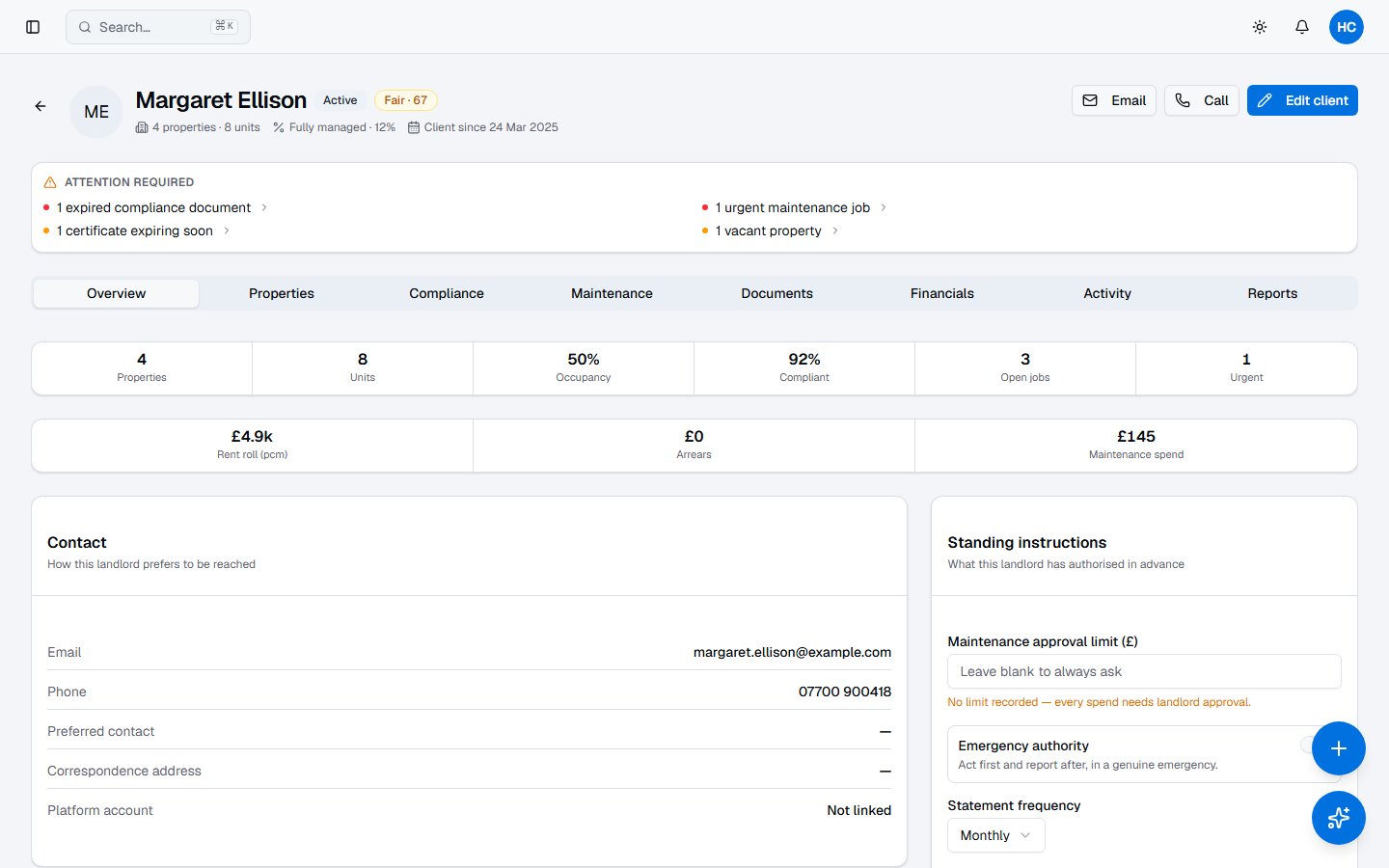Click the floating plus add button
1389x868 pixels.
1339,748
